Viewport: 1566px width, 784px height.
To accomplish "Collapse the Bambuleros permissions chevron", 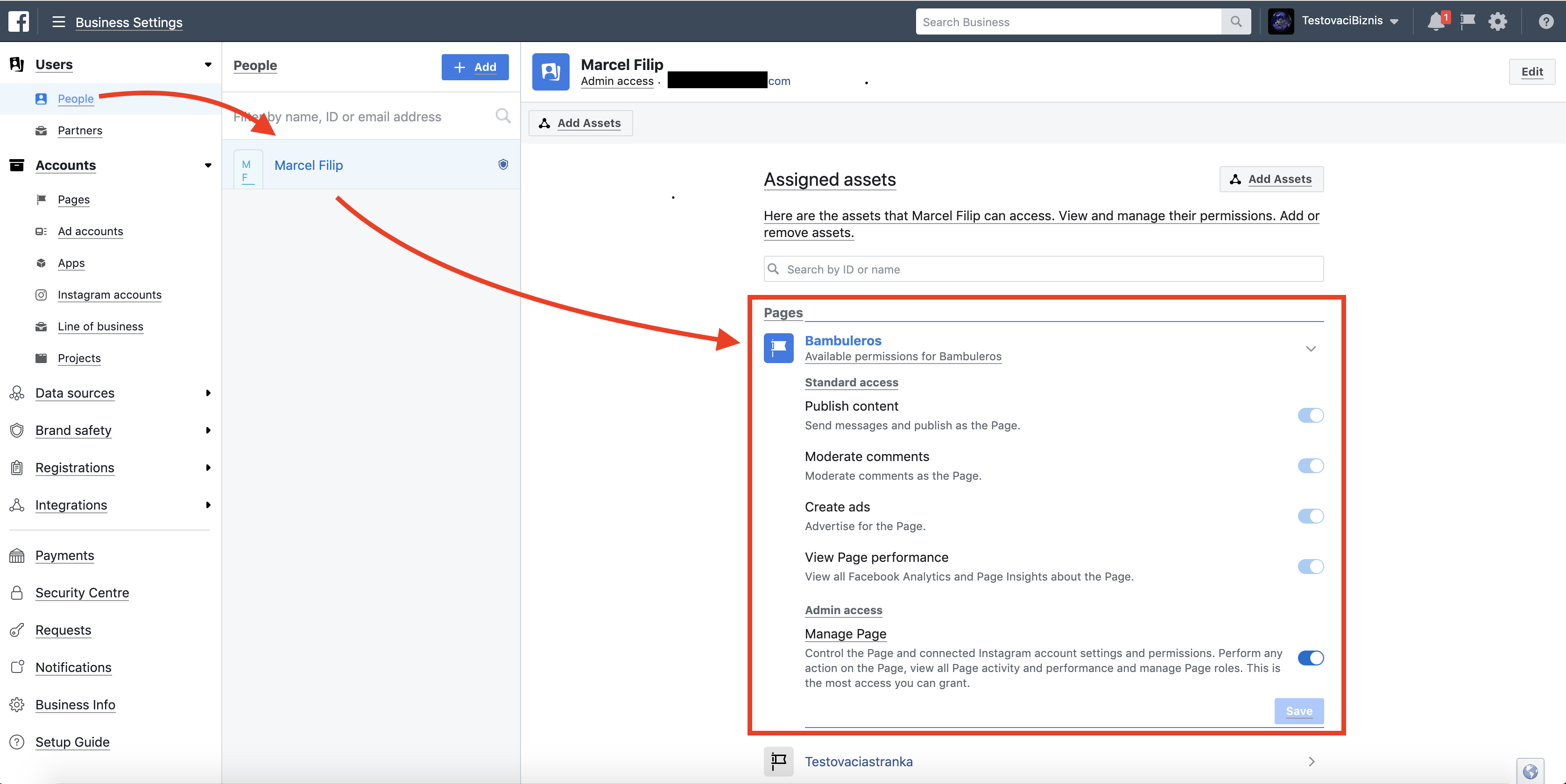I will coord(1311,349).
